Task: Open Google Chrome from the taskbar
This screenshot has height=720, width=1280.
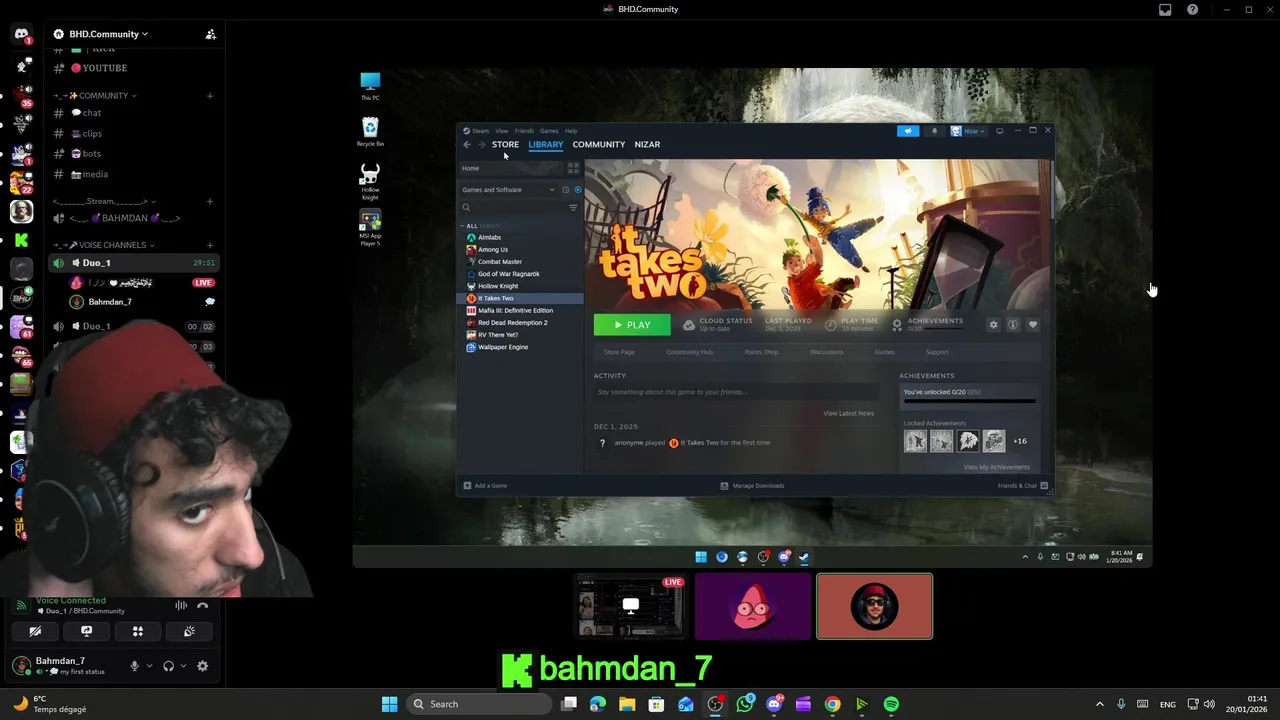Action: pos(832,704)
